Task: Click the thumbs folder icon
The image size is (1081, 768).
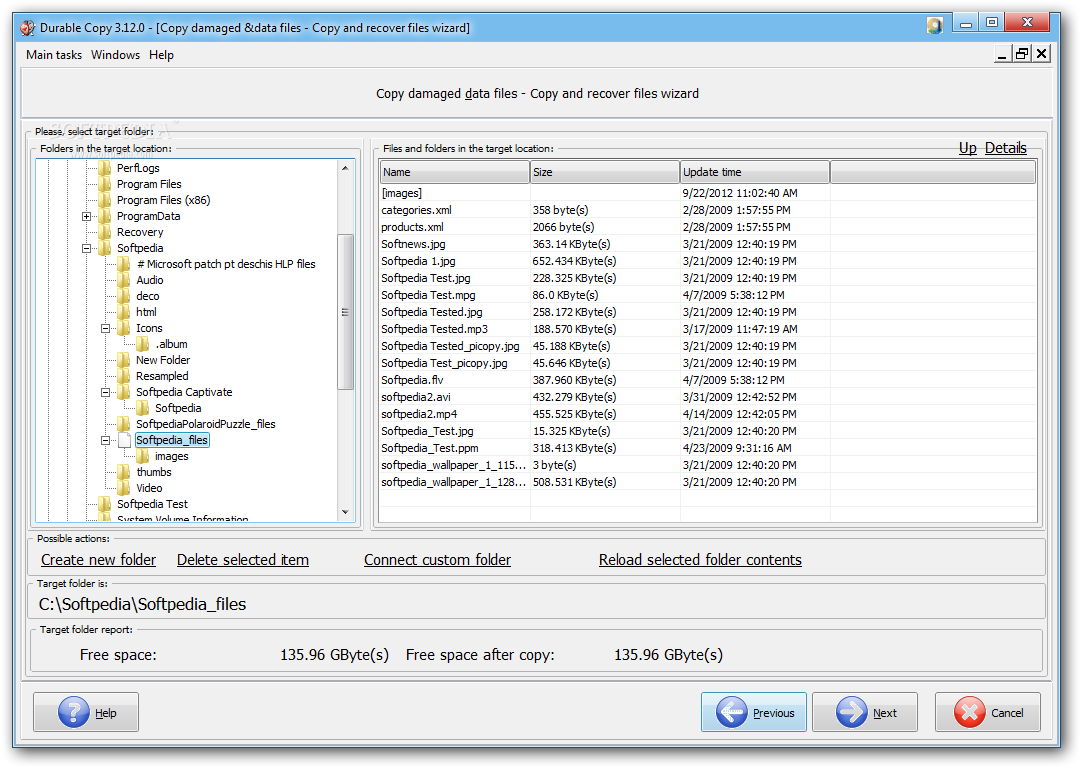Action: point(124,472)
